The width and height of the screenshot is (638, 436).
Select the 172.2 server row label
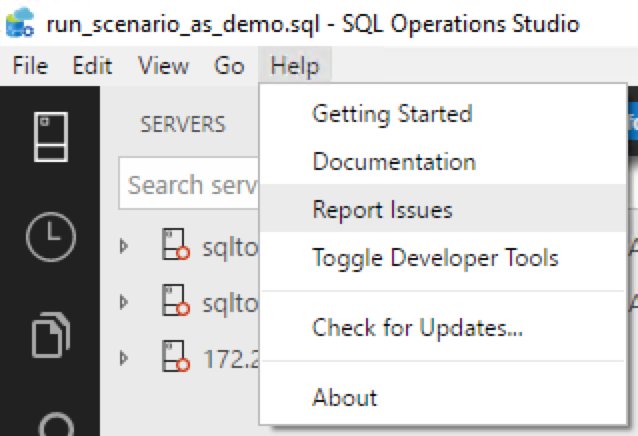point(231,359)
